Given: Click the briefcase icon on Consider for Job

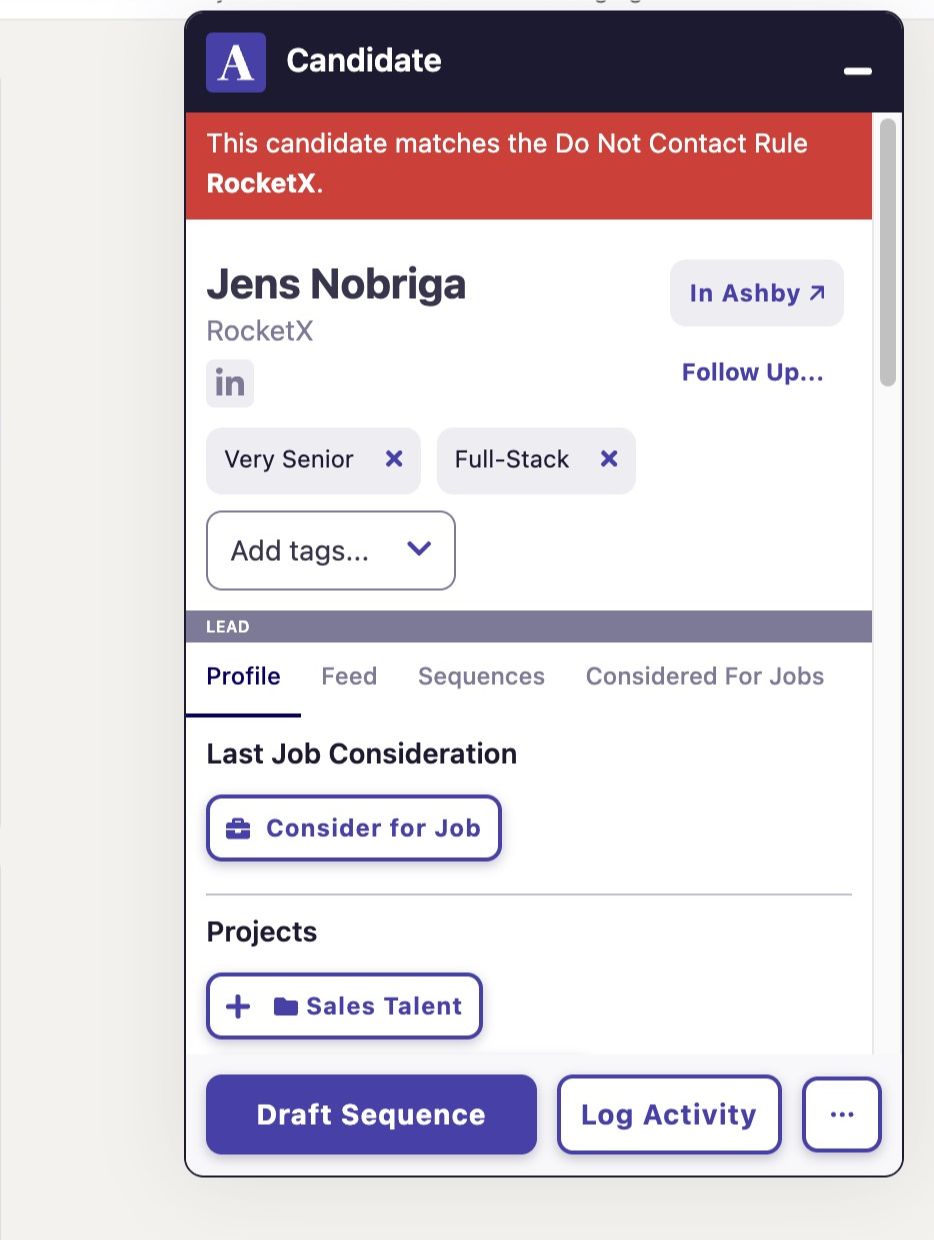Looking at the screenshot, I should pos(238,828).
